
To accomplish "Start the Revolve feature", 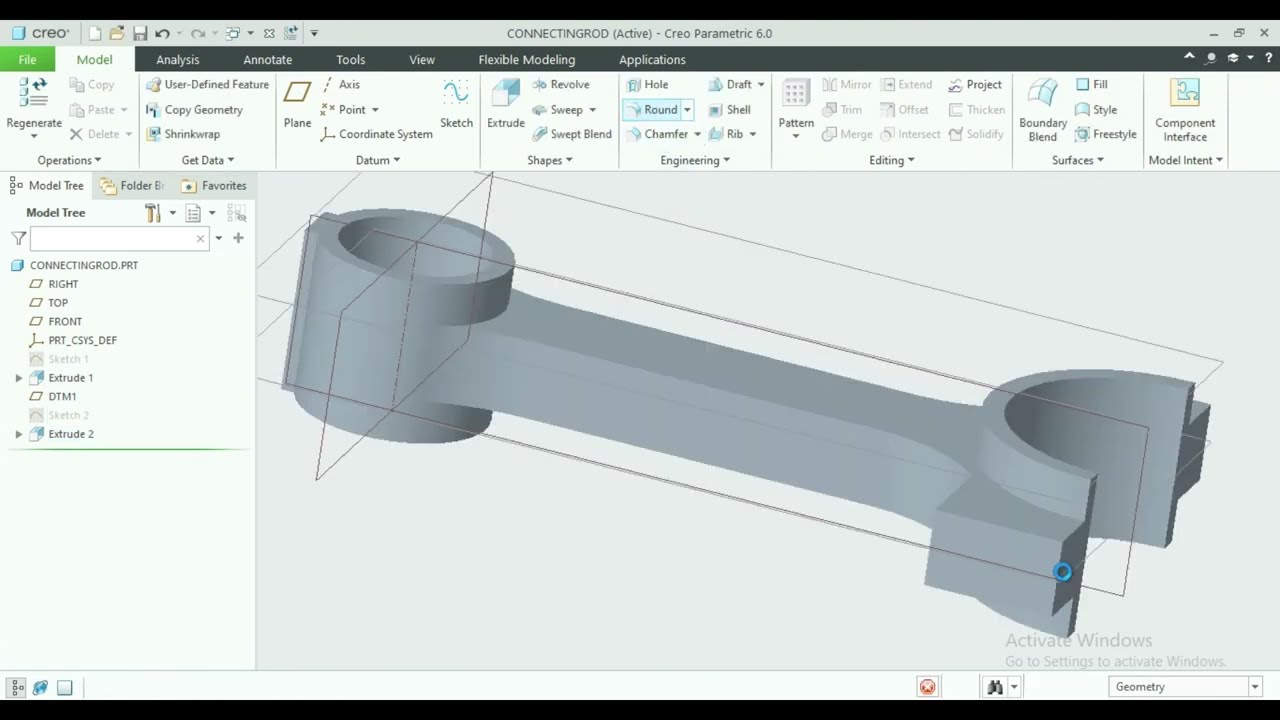I will (560, 85).
